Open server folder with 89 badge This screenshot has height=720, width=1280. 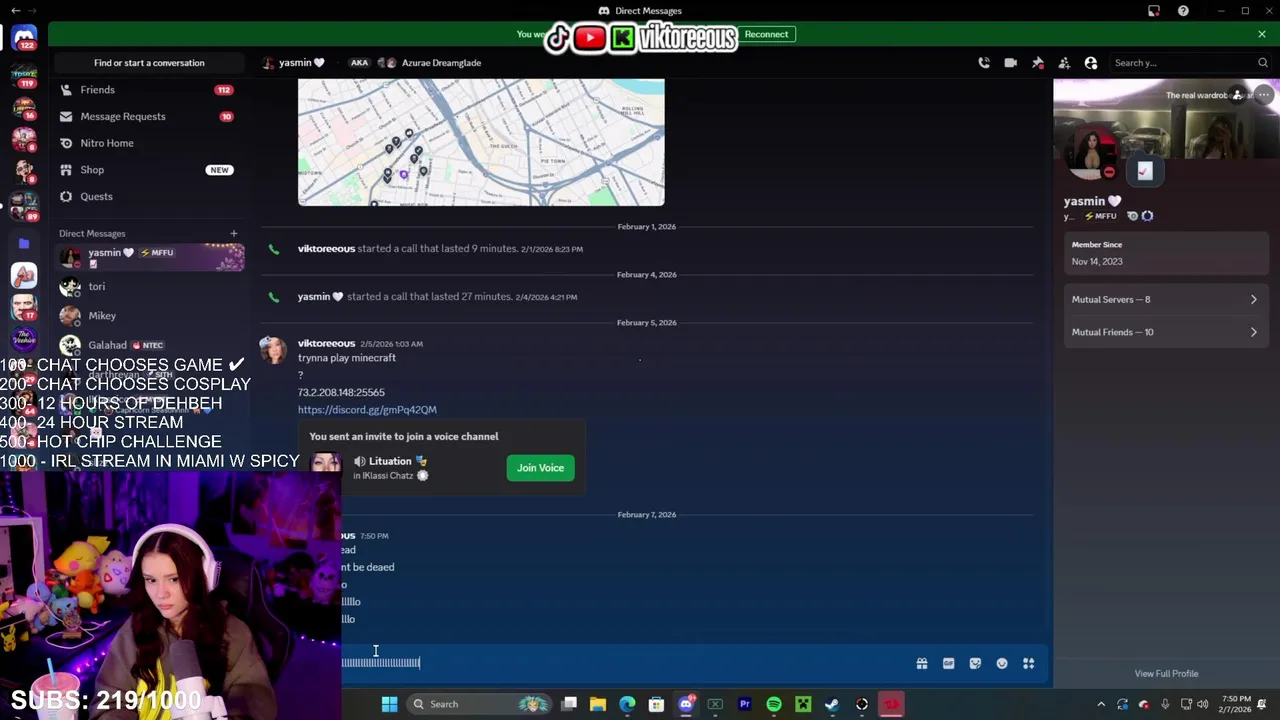pos(24,205)
